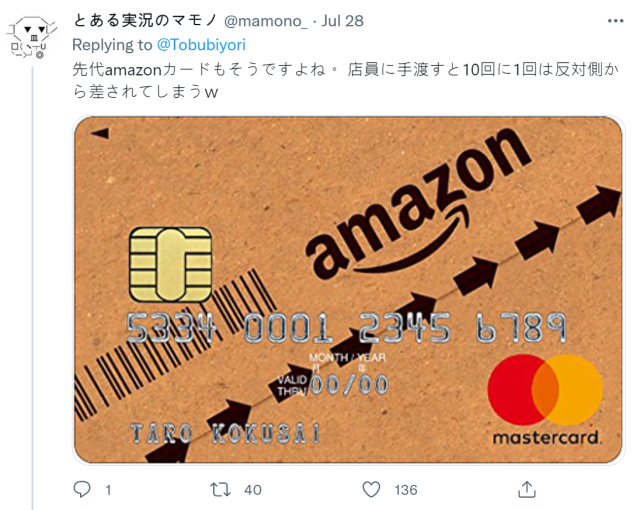Click the mastercard logo on card image
Image resolution: width=640 pixels, height=510 pixels.
(x=546, y=399)
